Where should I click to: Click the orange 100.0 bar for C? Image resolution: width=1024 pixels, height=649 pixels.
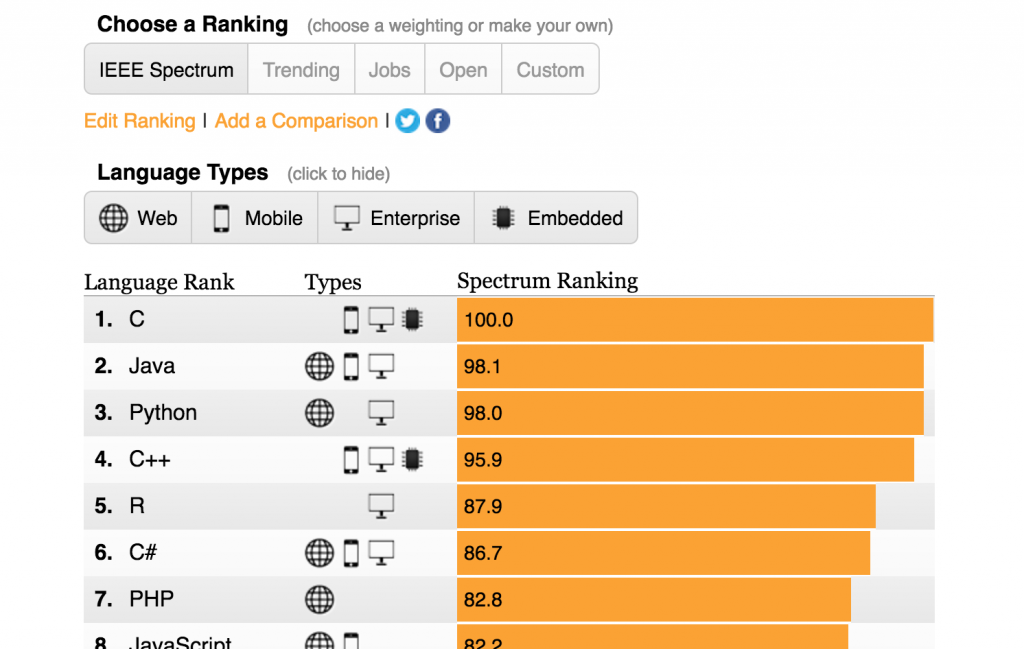695,320
